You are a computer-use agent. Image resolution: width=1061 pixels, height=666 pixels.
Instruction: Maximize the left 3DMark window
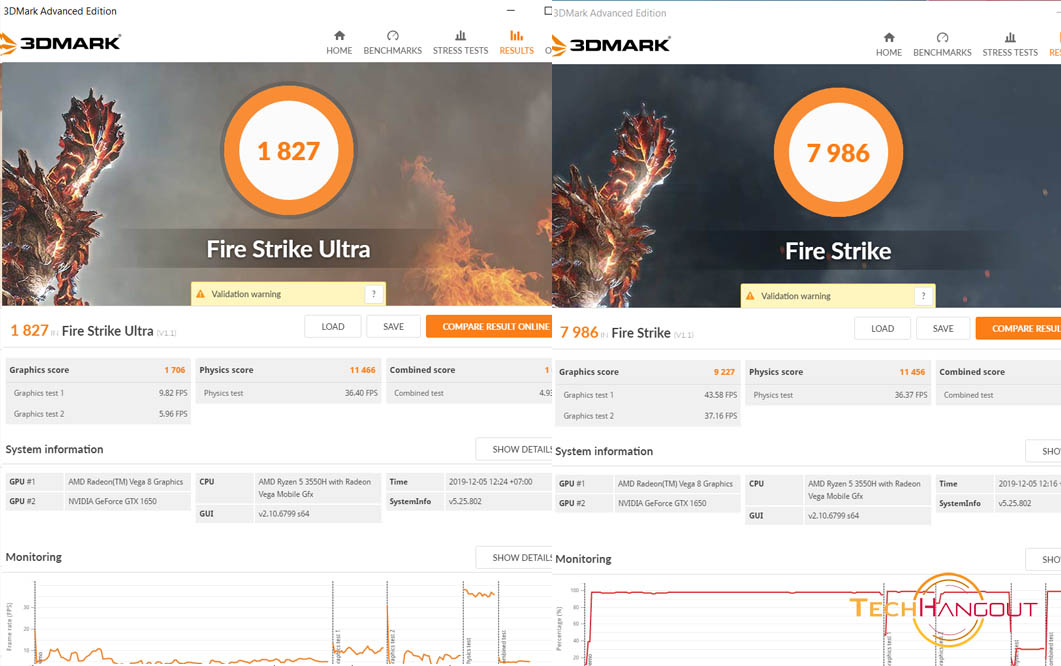coord(547,11)
